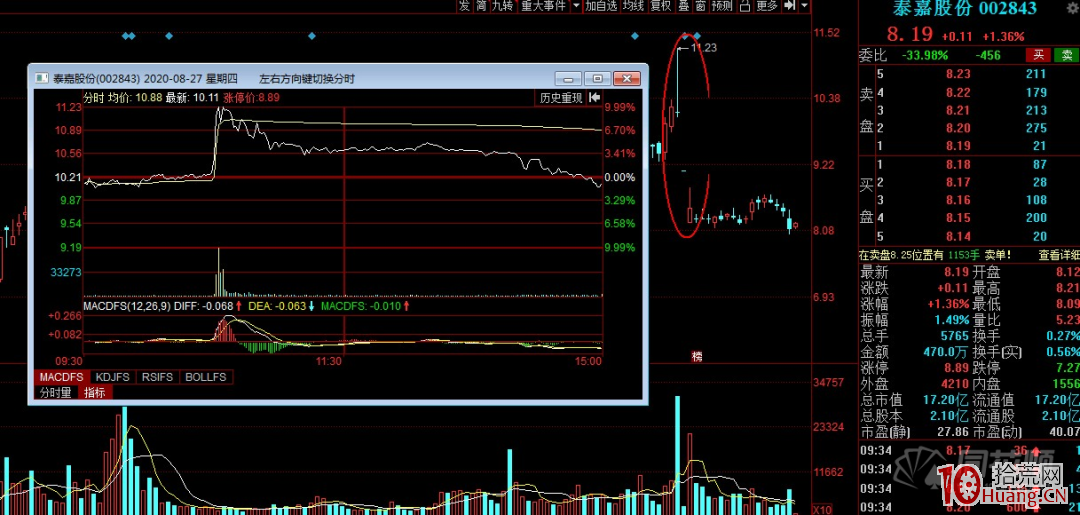The height and width of the screenshot is (515, 1080).
Task: Select the RSIFS indicator tab
Action: [158, 377]
